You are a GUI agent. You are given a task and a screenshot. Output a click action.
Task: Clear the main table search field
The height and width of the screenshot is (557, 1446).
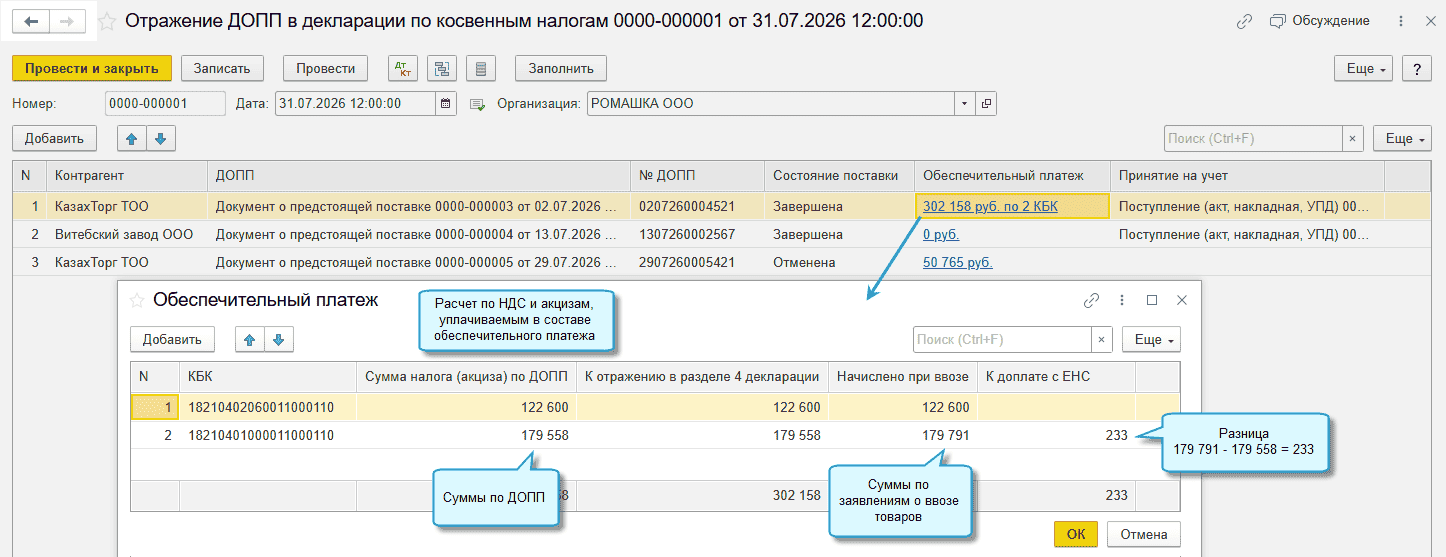[1352, 138]
